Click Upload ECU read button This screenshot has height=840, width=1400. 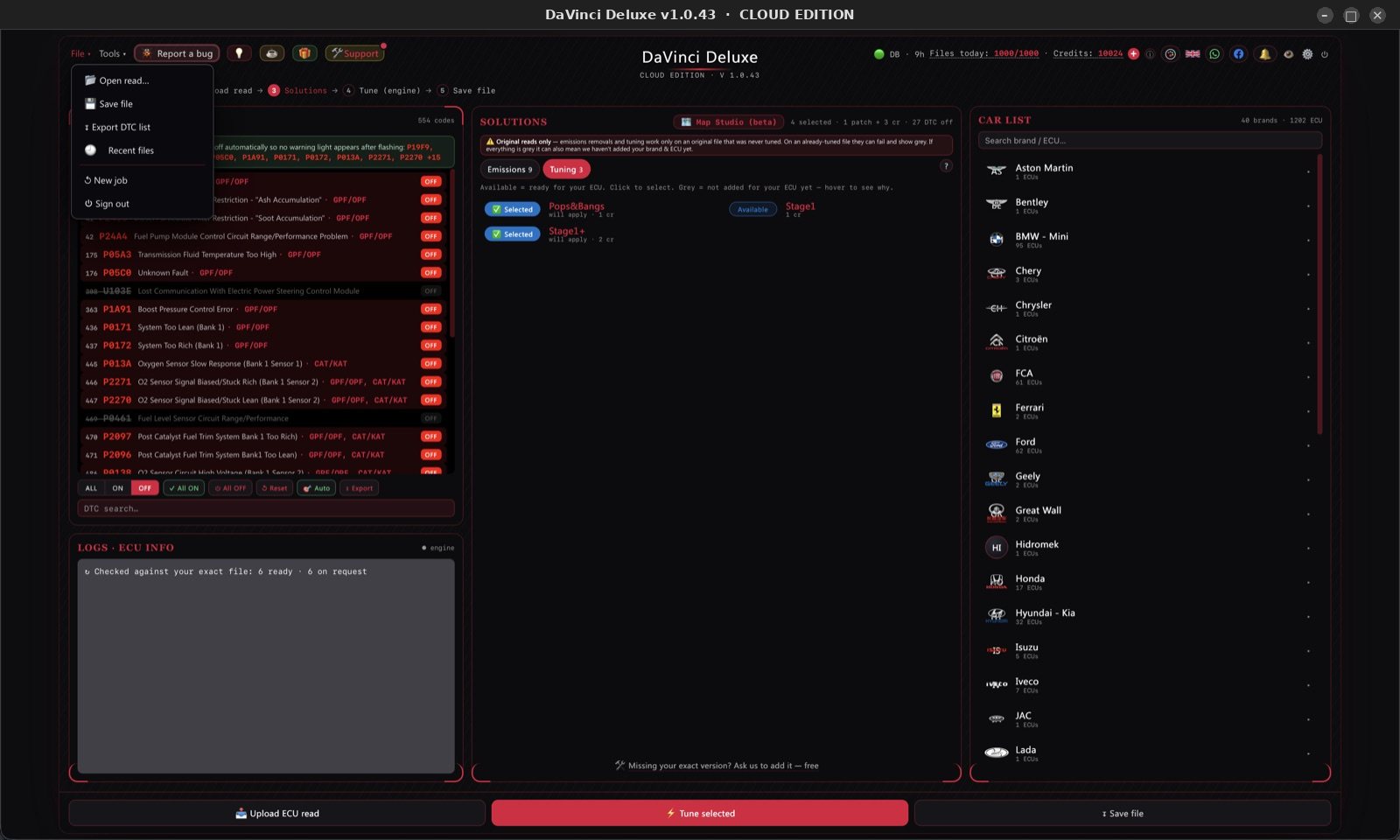[276, 813]
